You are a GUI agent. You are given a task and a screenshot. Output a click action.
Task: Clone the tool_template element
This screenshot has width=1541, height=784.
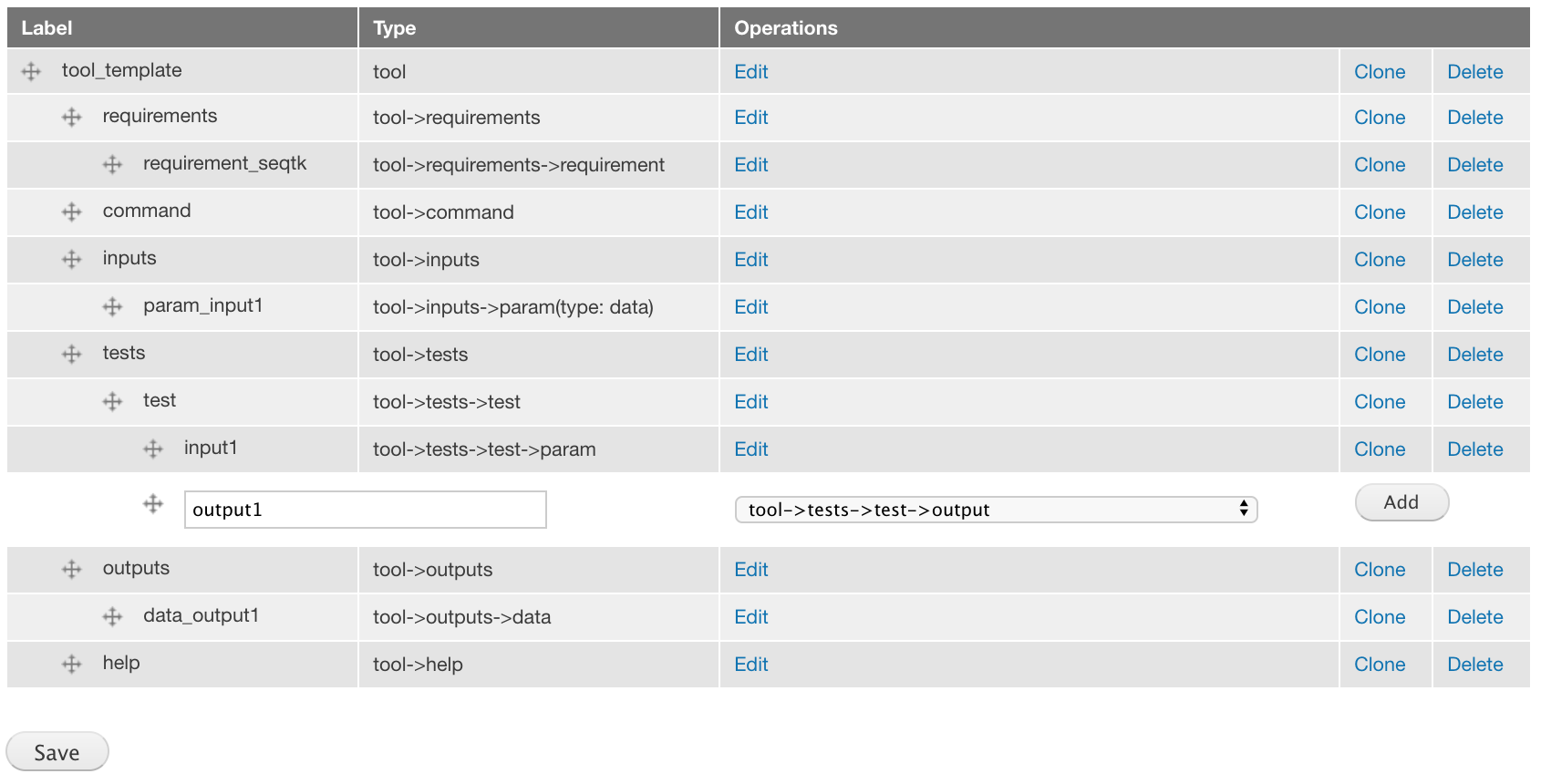tap(1380, 72)
